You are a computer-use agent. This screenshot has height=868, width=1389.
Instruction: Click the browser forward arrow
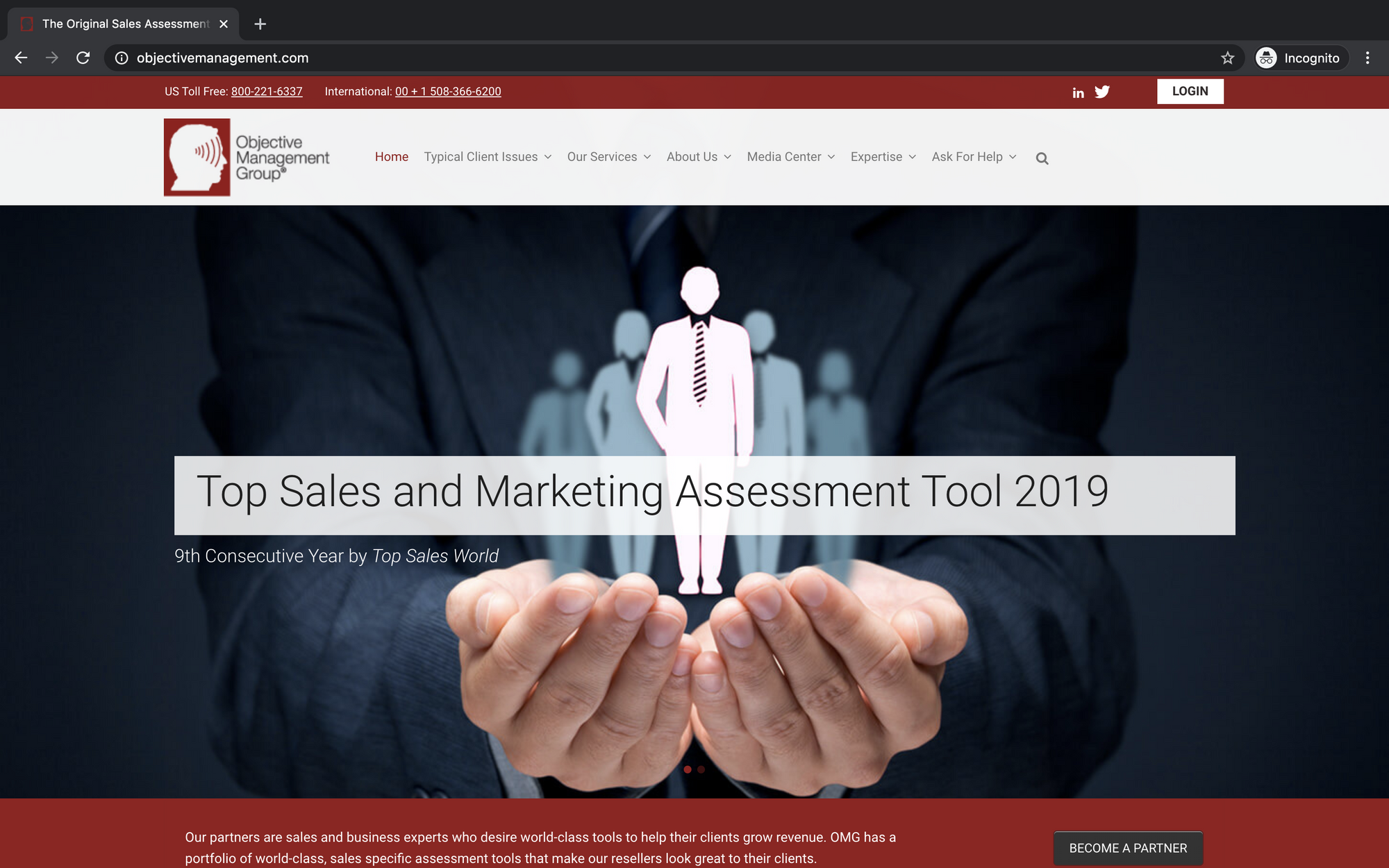pyautogui.click(x=52, y=58)
